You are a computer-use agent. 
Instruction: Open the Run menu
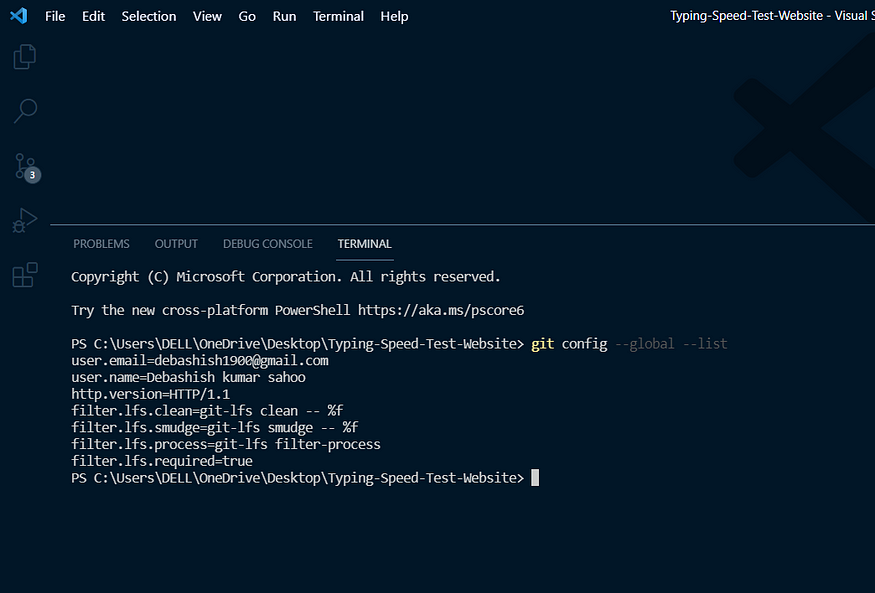point(284,16)
